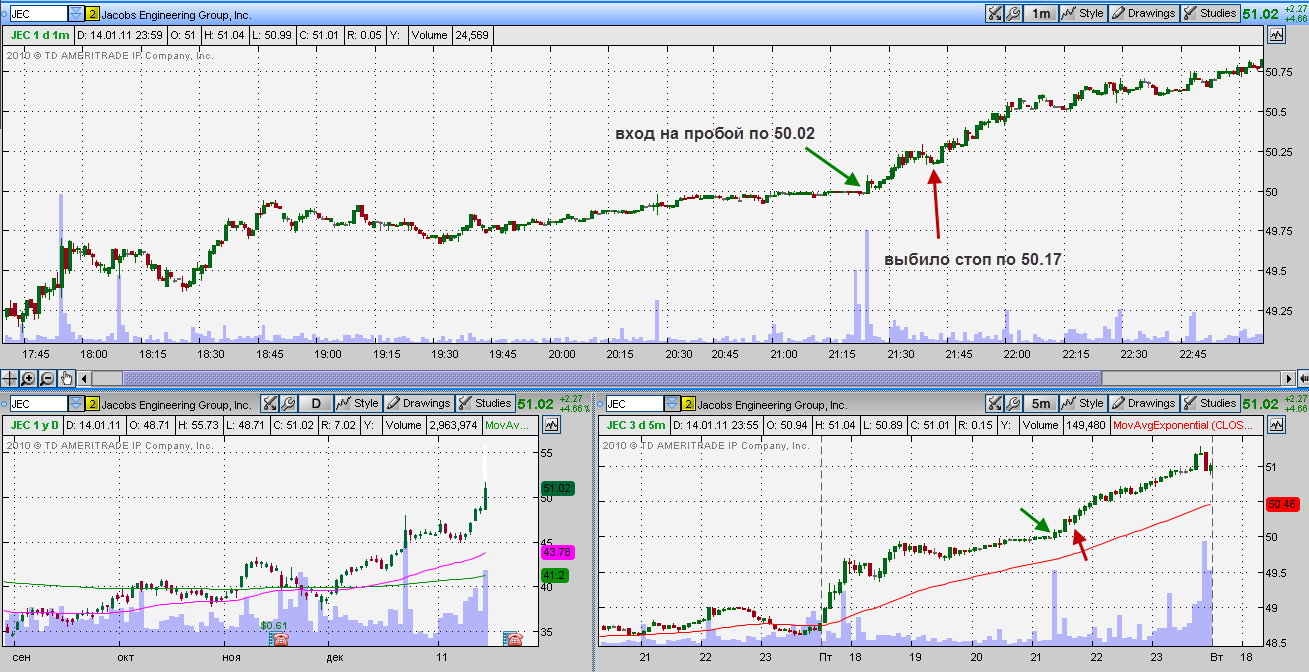The image size is (1309, 672).
Task: Click the MovAv... study label in daily chart
Action: point(510,425)
